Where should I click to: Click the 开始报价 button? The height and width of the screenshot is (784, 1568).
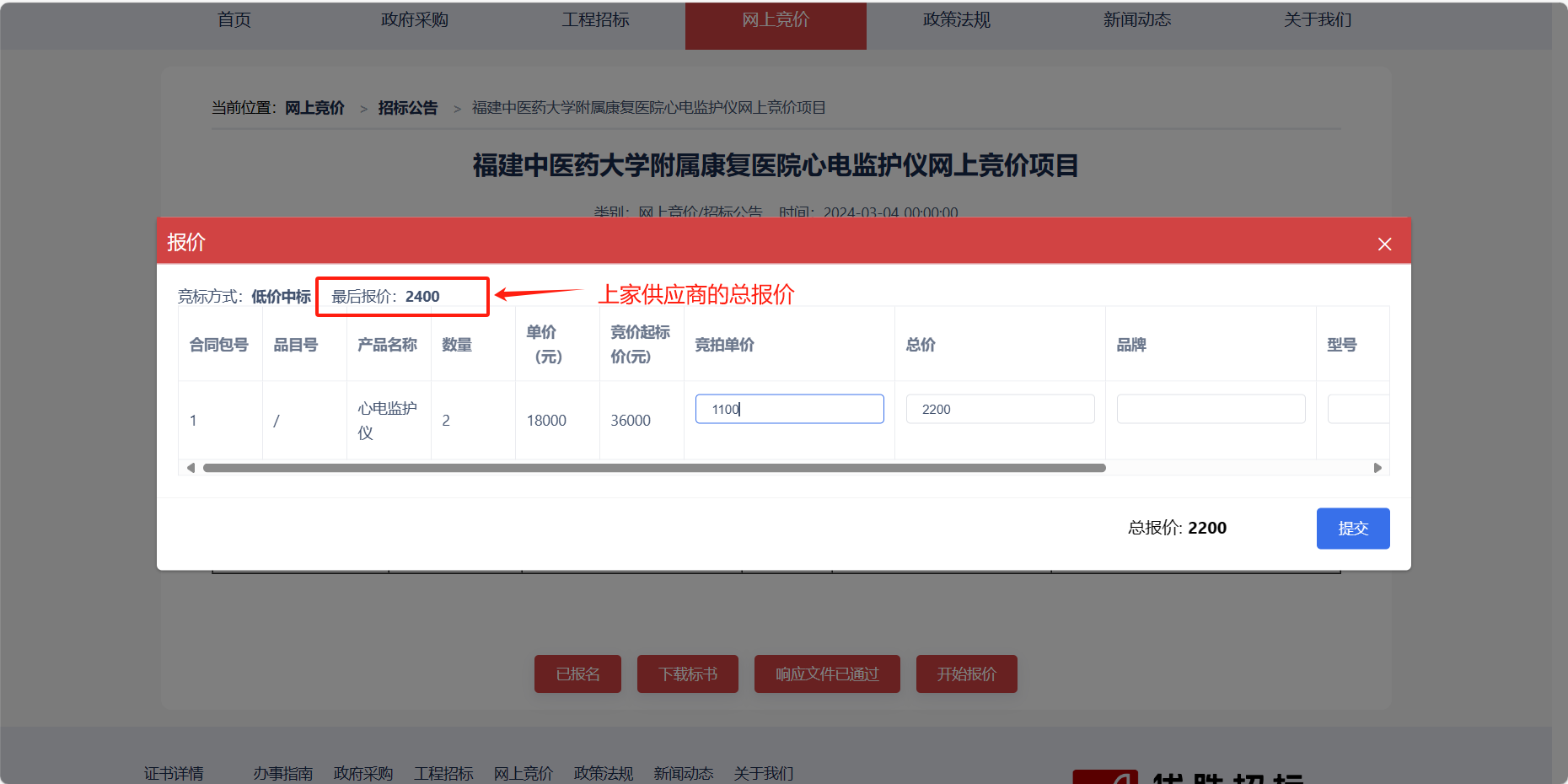pos(966,674)
